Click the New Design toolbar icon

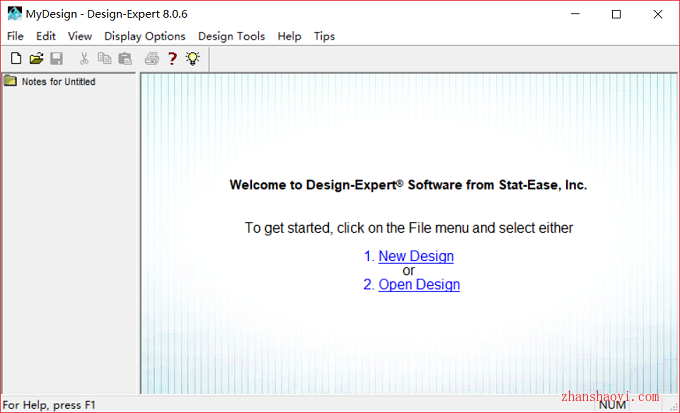tap(16, 58)
